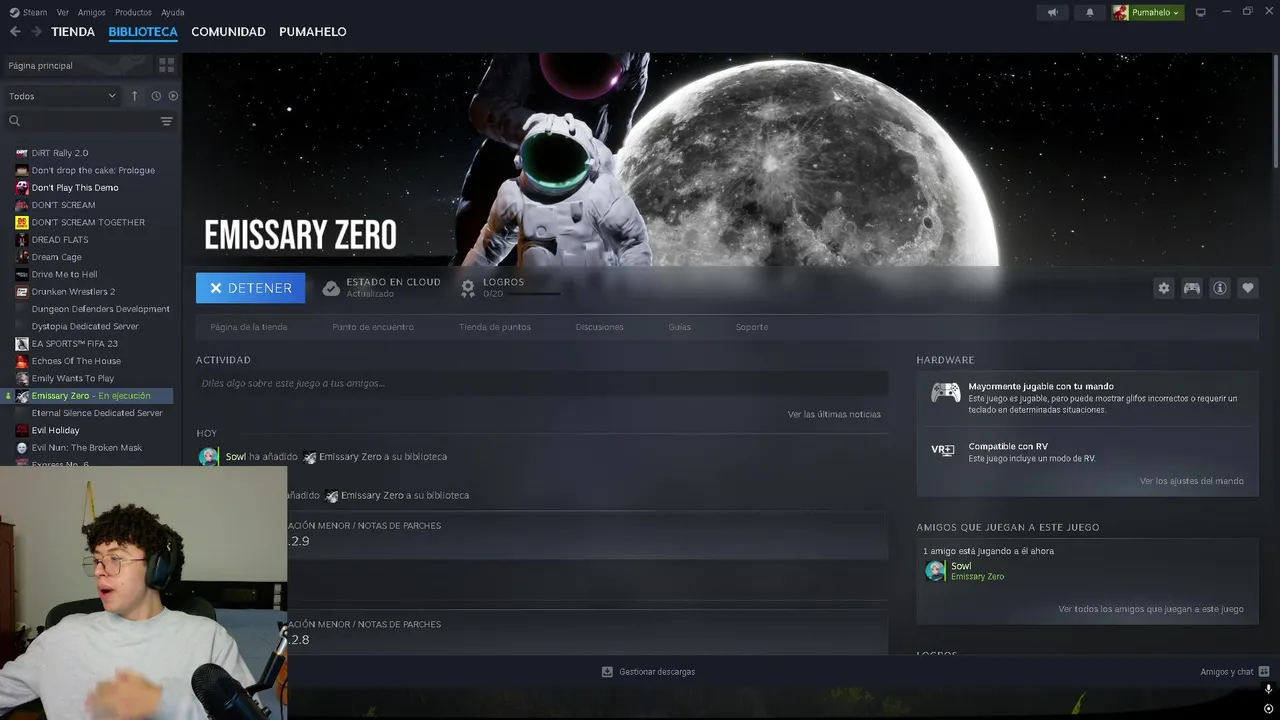1280x720 pixels.
Task: Go to the TIENDA section
Action: click(x=73, y=32)
